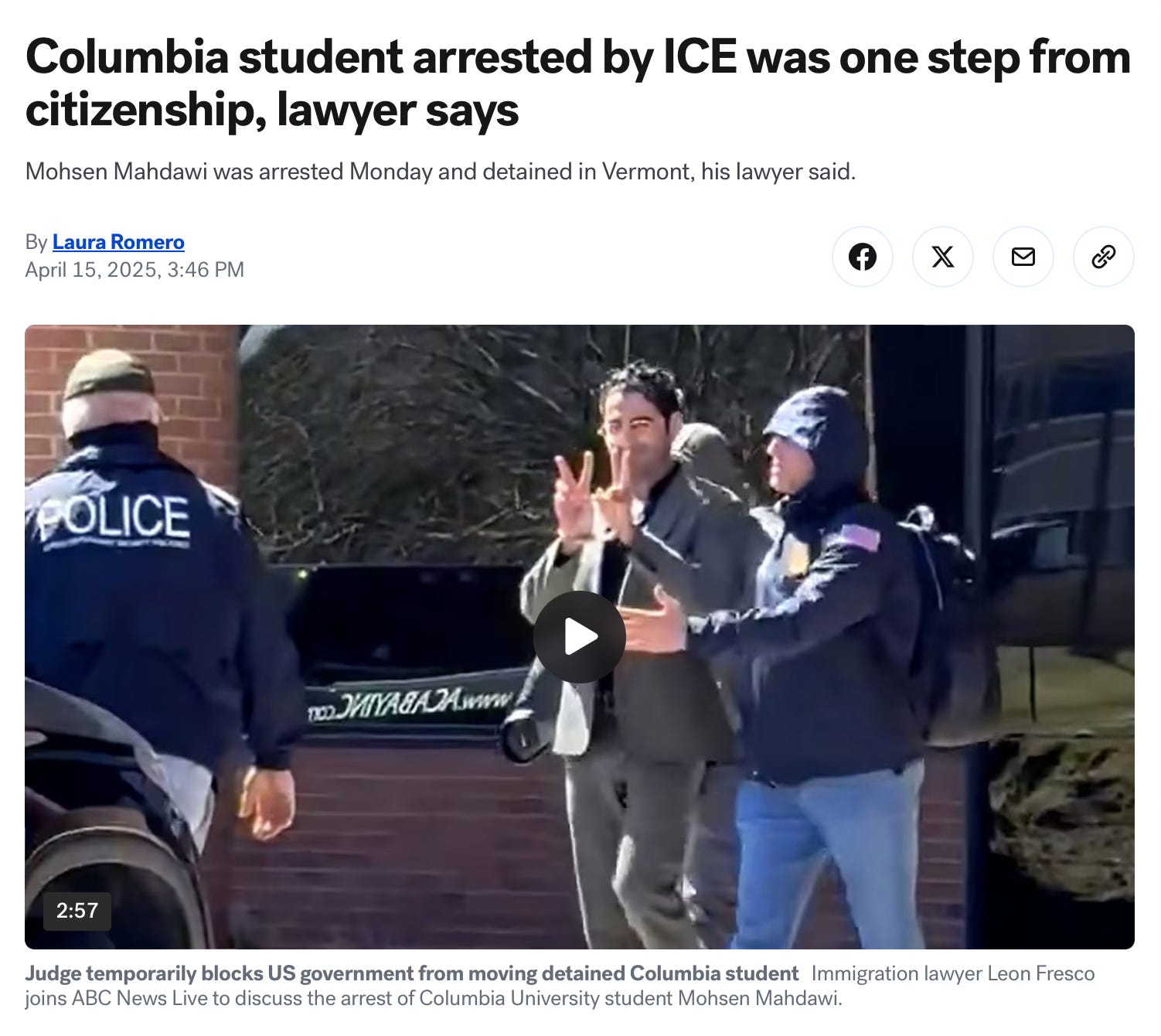This screenshot has height=1036, width=1161.
Task: Click the 2:57 video duration badge
Action: click(77, 910)
